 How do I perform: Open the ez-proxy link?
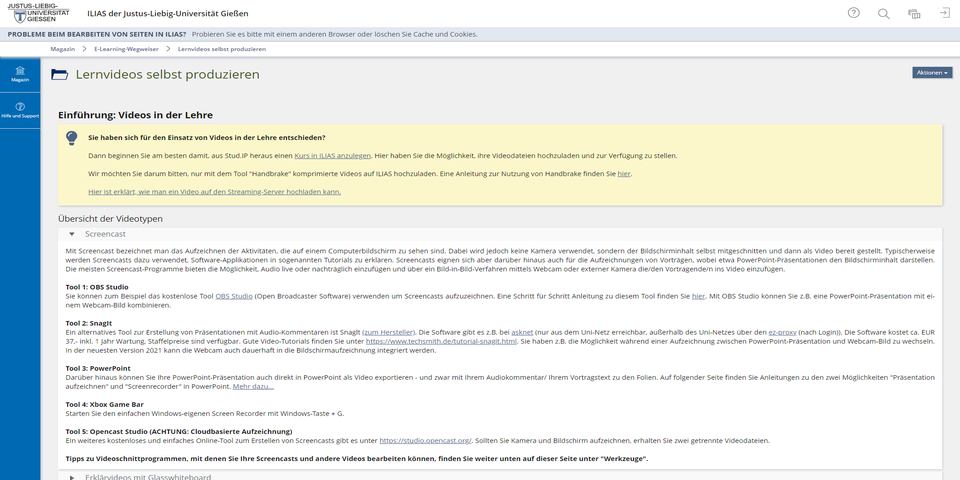click(x=781, y=332)
